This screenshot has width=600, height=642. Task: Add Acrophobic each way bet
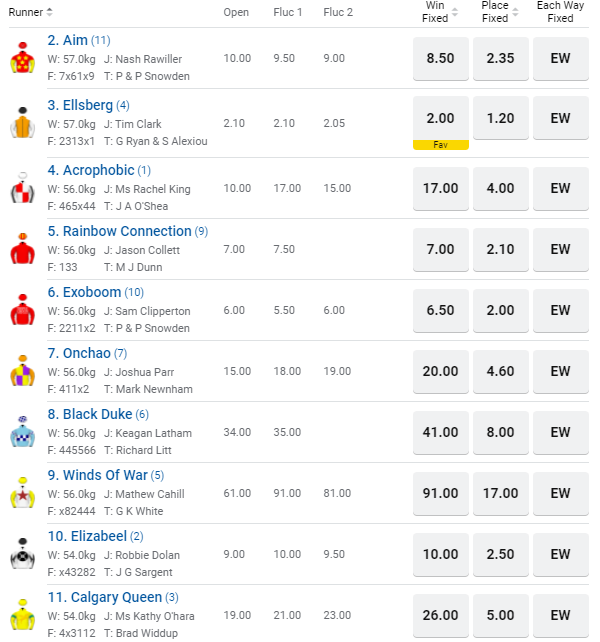560,188
